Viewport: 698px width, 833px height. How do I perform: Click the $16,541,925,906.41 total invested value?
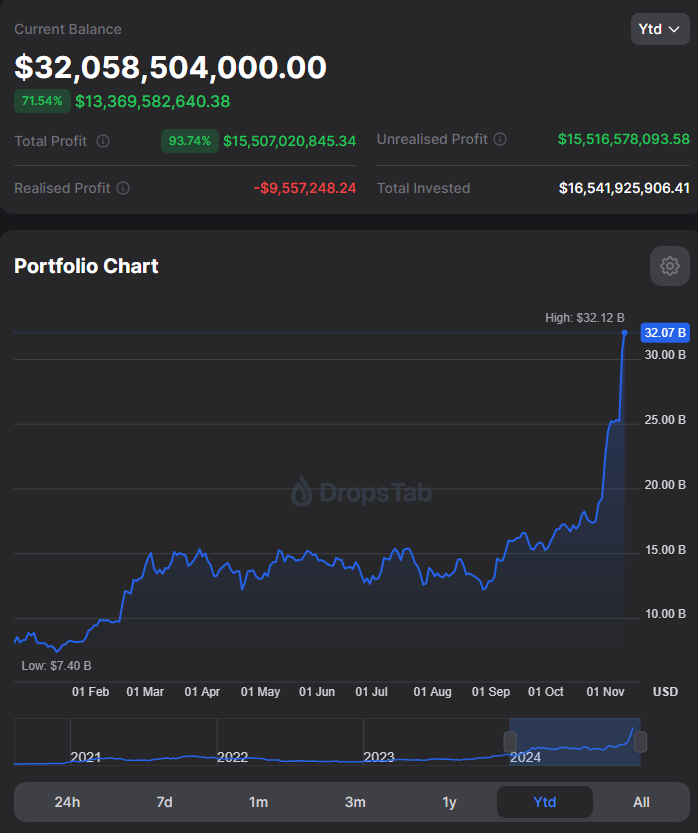[624, 188]
